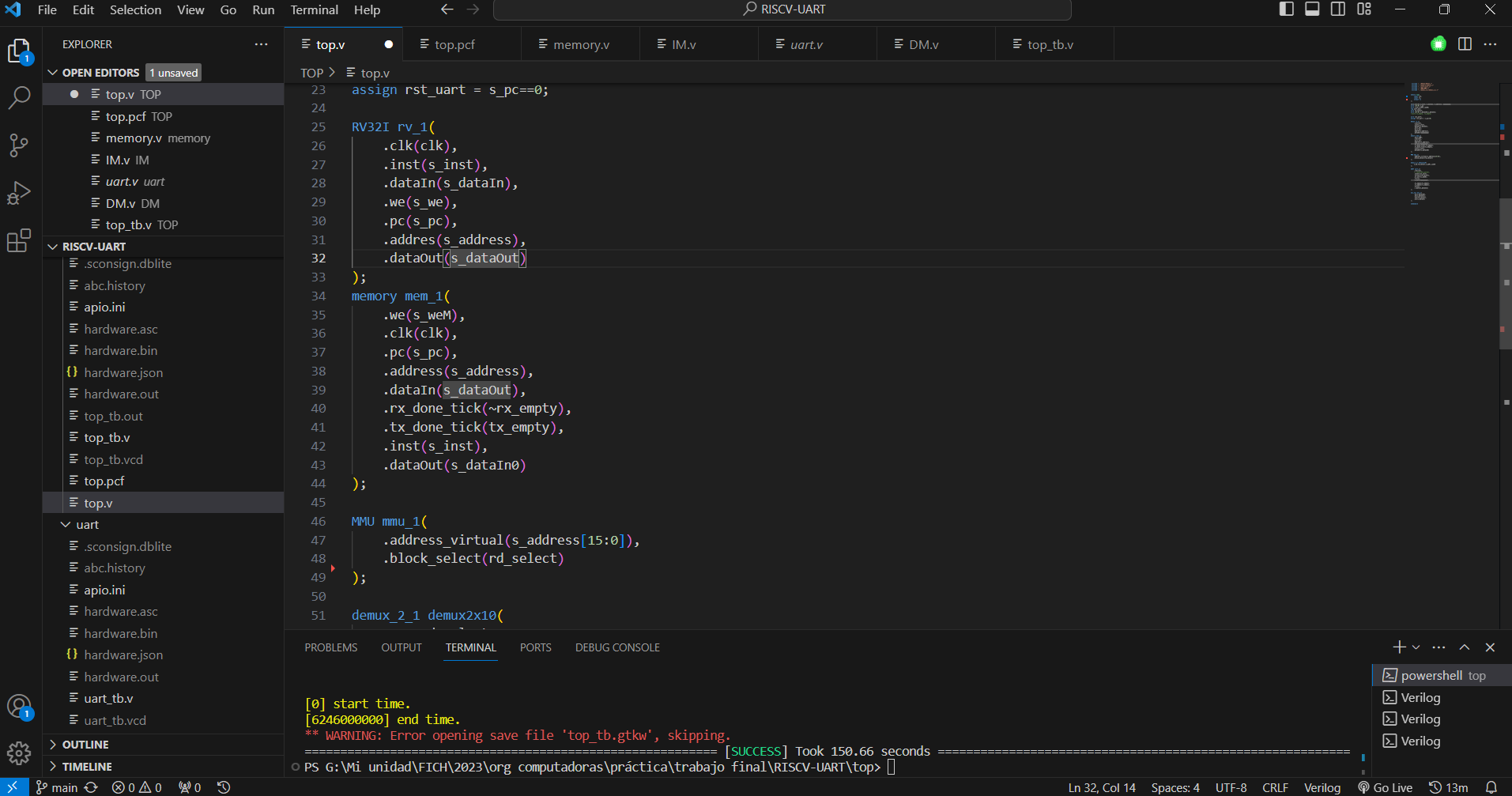Toggle primary side bar visibility
This screenshot has width=1512, height=796.
(x=1287, y=9)
